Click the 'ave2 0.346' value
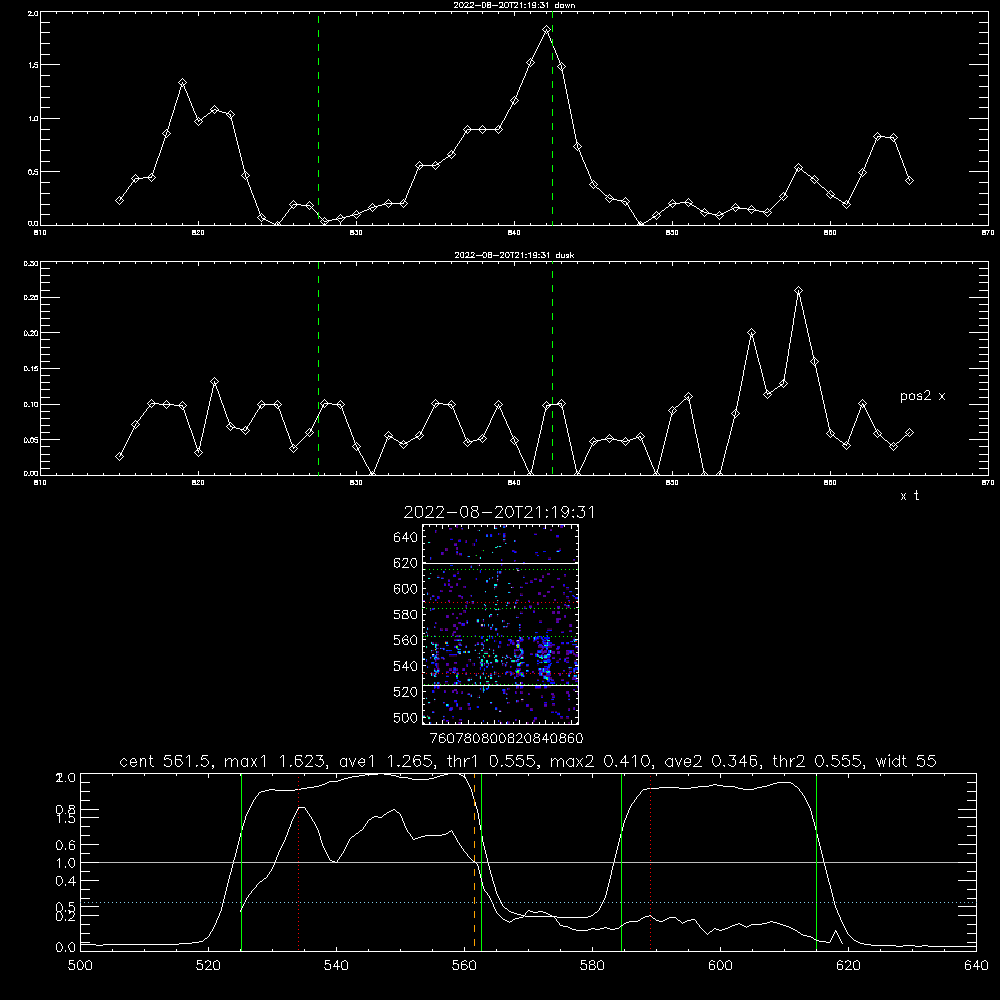The width and height of the screenshot is (1000, 1000). [711, 761]
